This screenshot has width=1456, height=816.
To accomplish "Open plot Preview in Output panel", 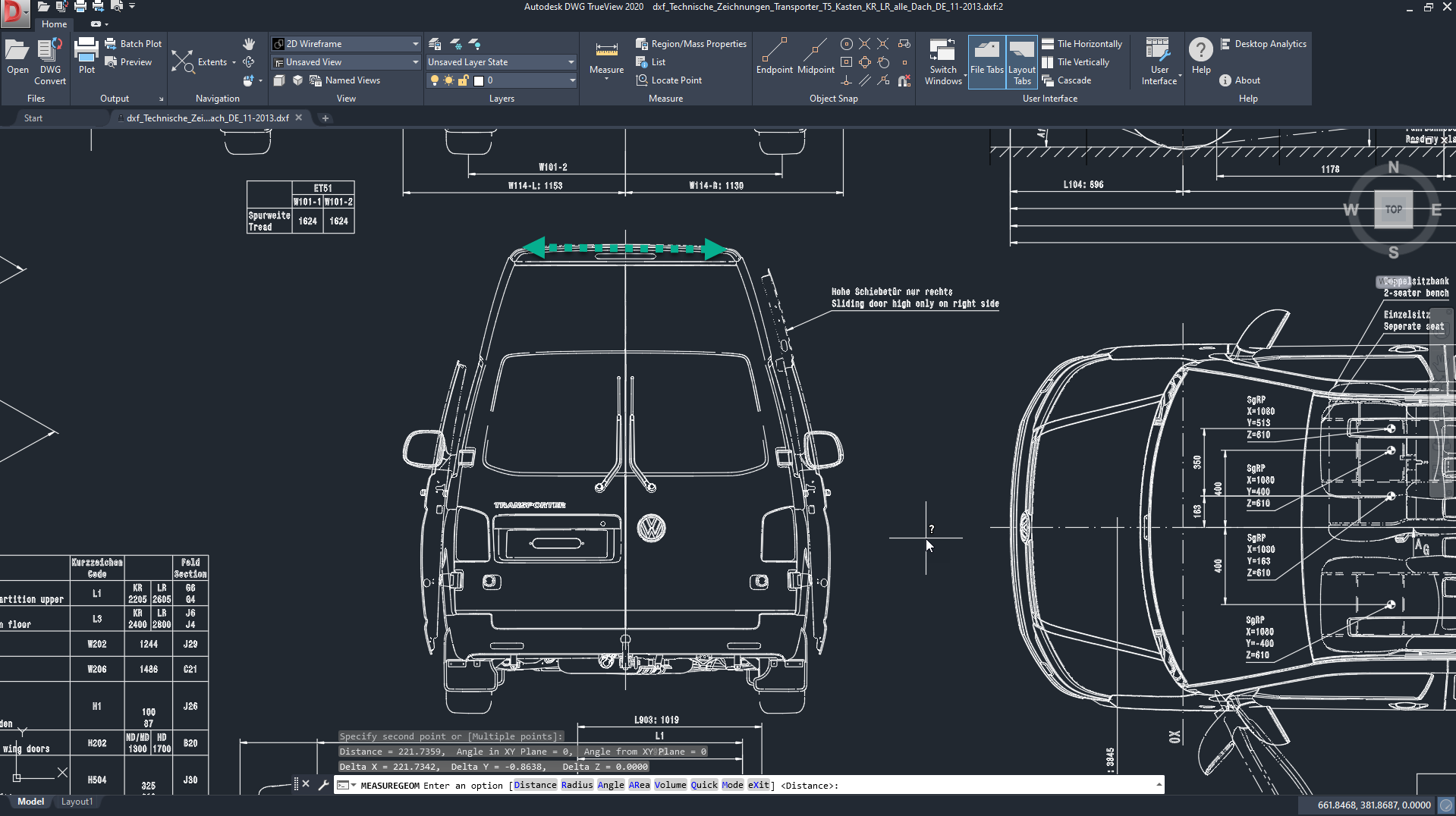I will click(129, 62).
